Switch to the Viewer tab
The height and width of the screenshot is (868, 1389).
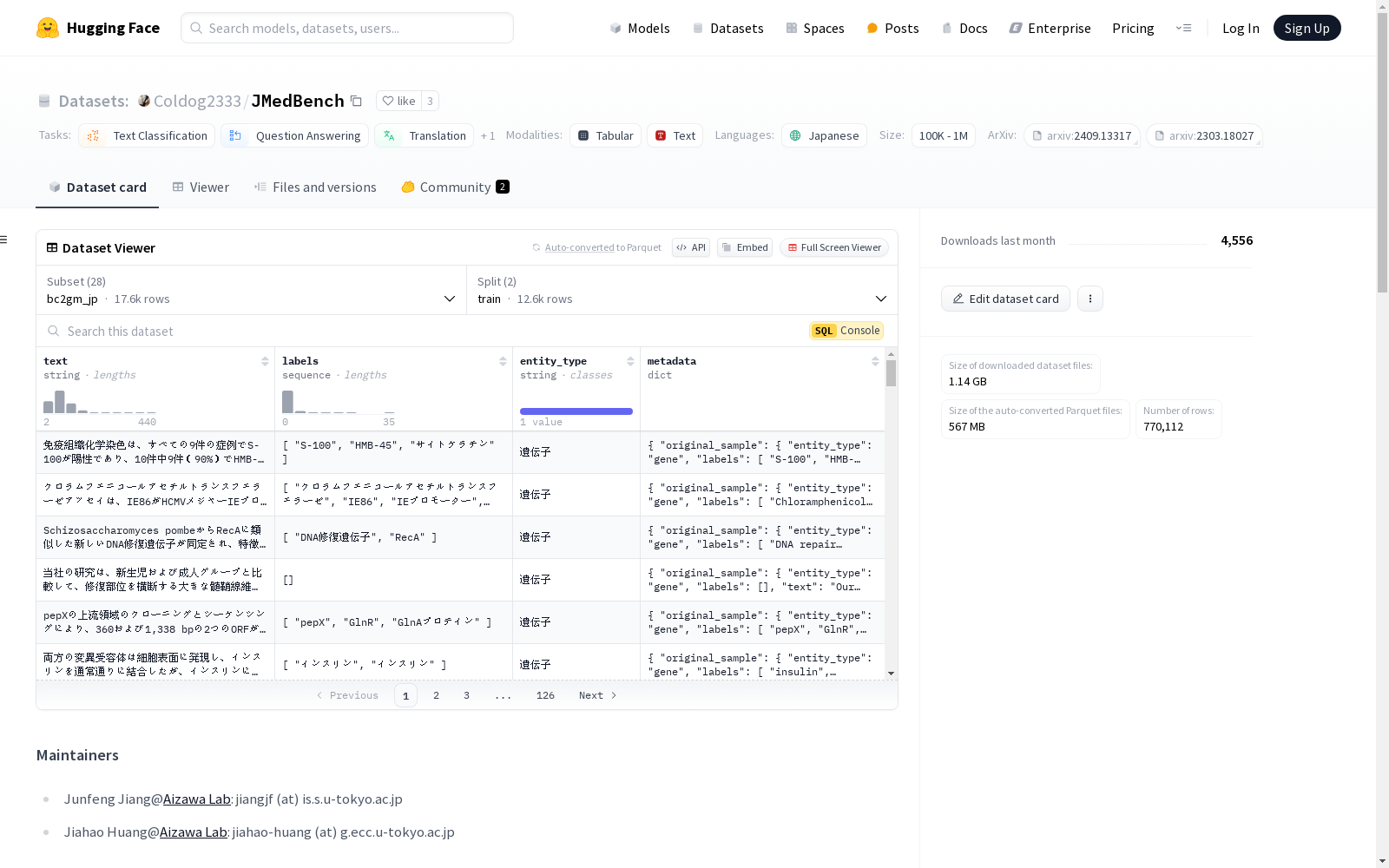[201, 187]
